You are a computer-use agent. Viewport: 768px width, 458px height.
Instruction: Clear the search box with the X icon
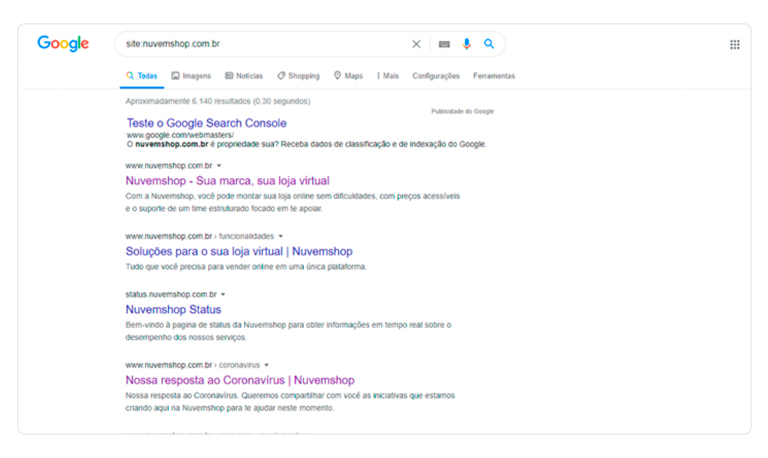(416, 44)
